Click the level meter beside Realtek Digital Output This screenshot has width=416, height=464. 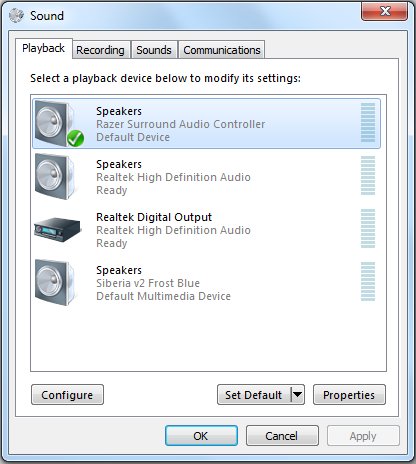click(368, 229)
